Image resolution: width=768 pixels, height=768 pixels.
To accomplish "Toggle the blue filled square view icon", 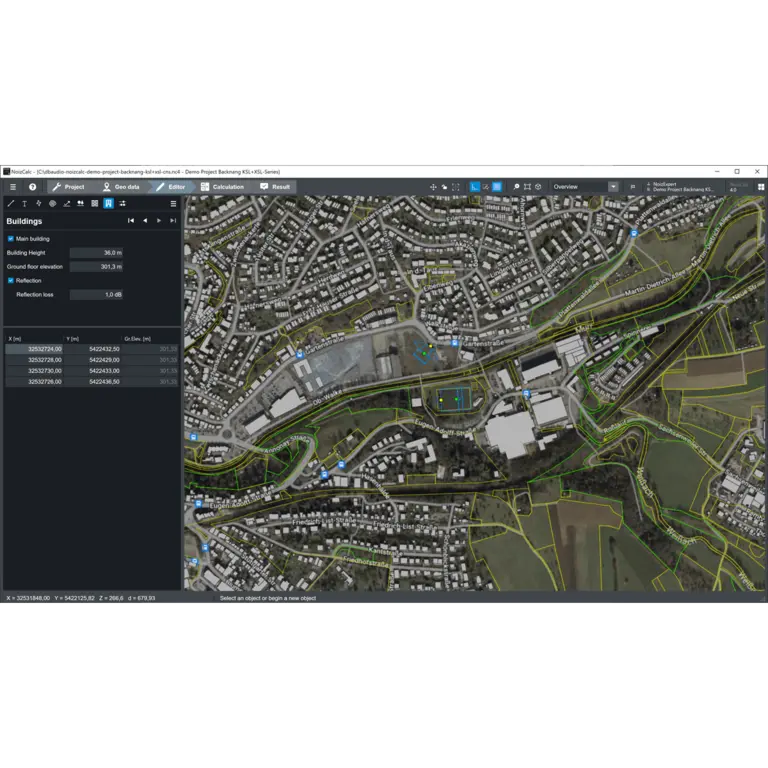I will (497, 187).
